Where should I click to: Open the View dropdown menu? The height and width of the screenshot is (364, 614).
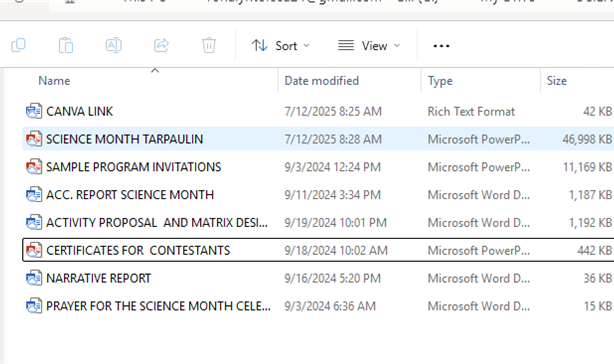tap(369, 46)
